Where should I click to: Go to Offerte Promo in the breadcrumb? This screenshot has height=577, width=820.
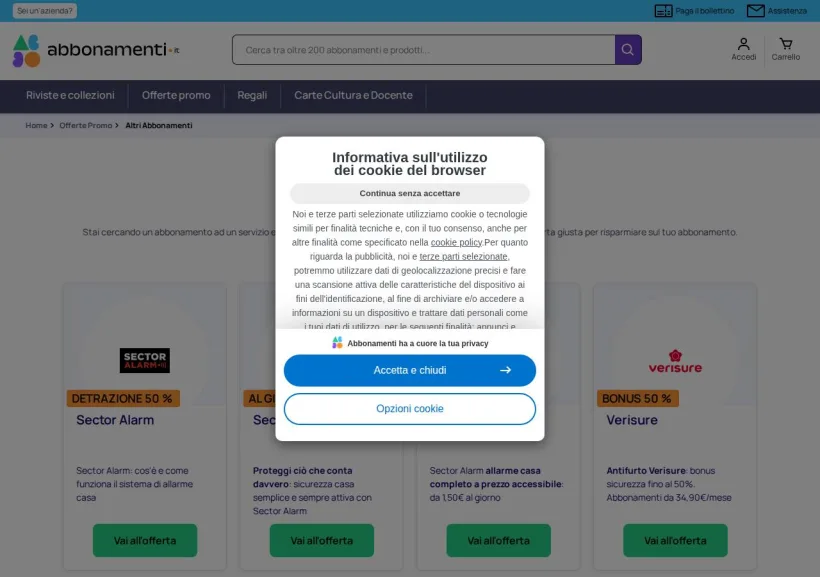point(85,126)
